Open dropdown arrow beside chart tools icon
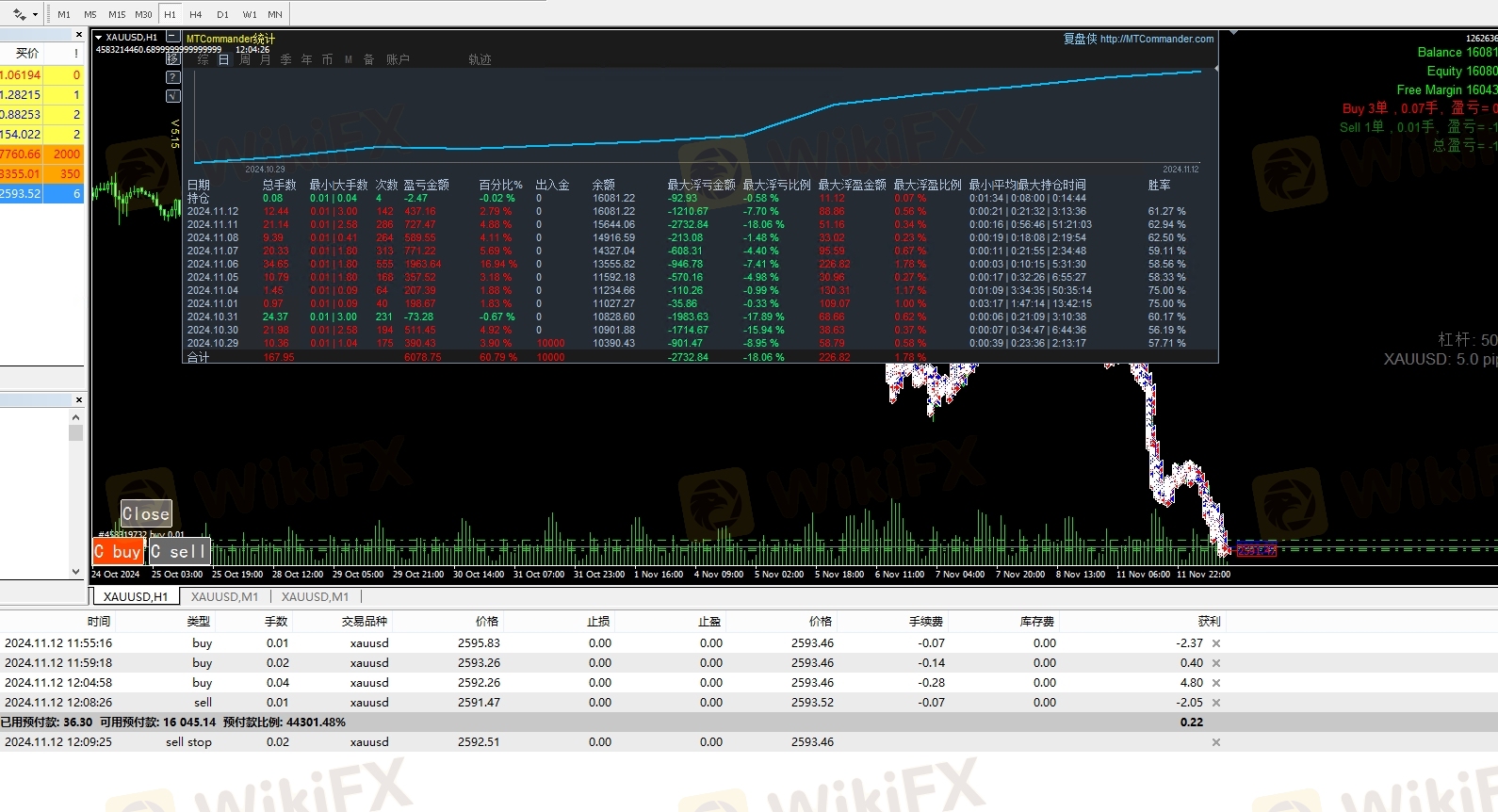 point(36,14)
